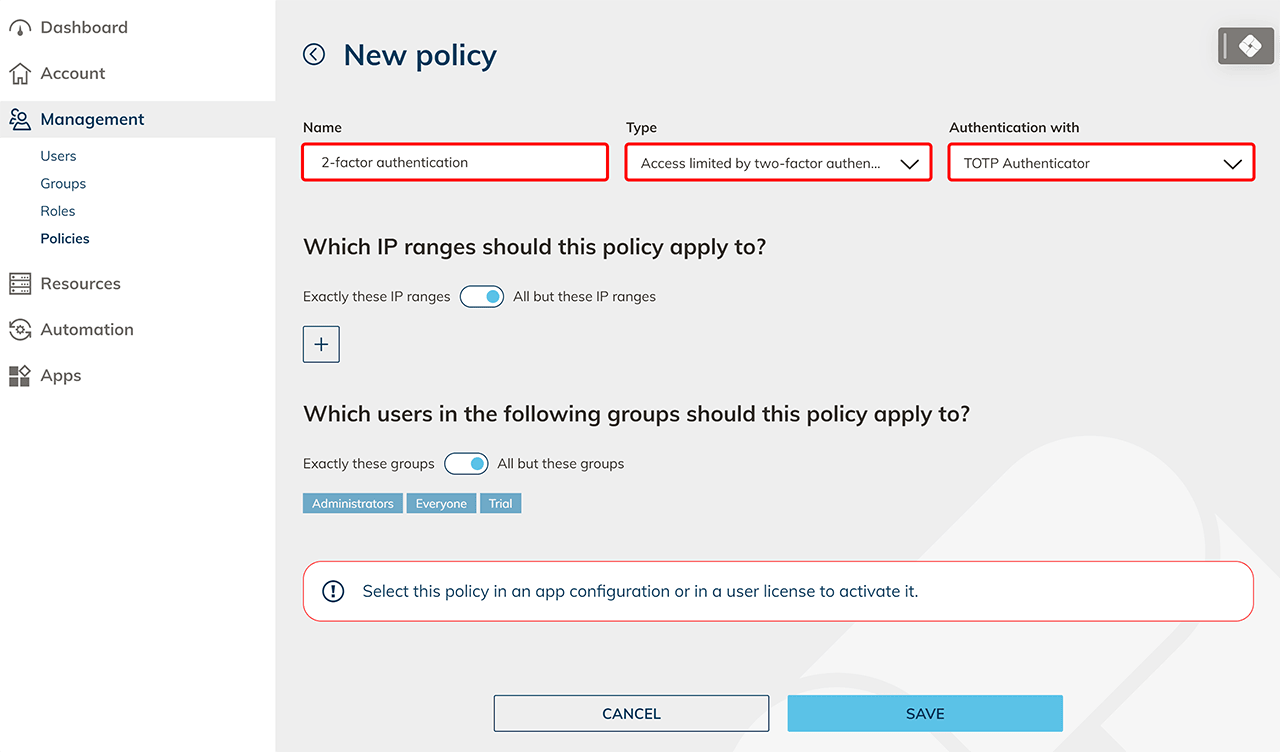Toggle the IP ranges exact/all-but switch

point(482,297)
